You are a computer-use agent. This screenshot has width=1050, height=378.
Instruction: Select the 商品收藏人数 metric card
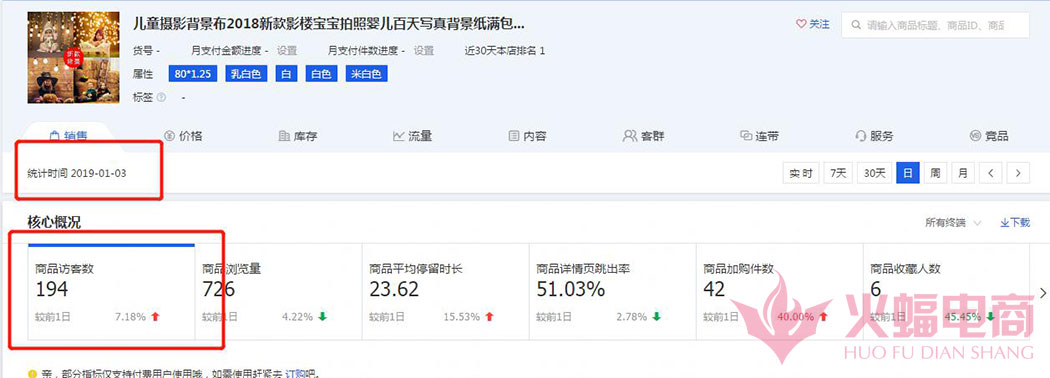(946, 292)
